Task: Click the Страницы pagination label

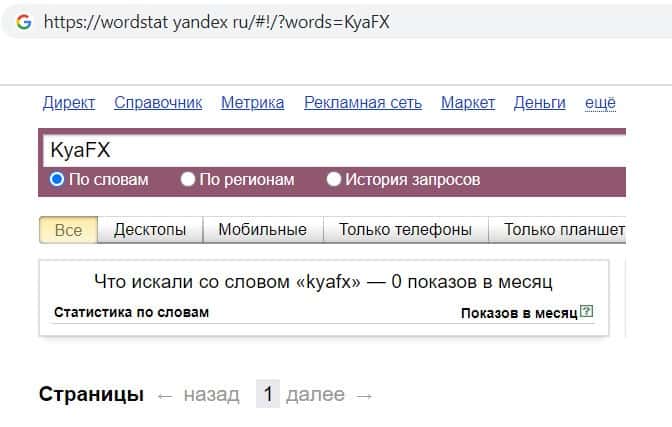Action: click(91, 395)
